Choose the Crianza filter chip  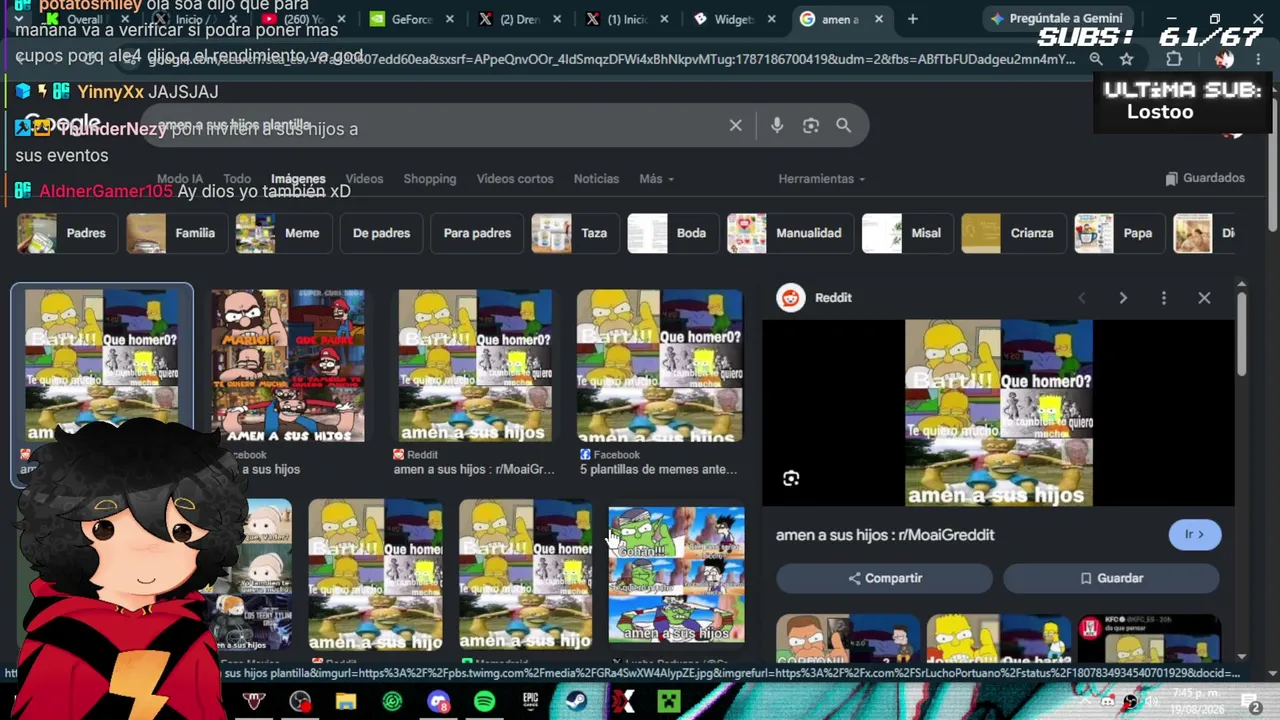click(1012, 233)
